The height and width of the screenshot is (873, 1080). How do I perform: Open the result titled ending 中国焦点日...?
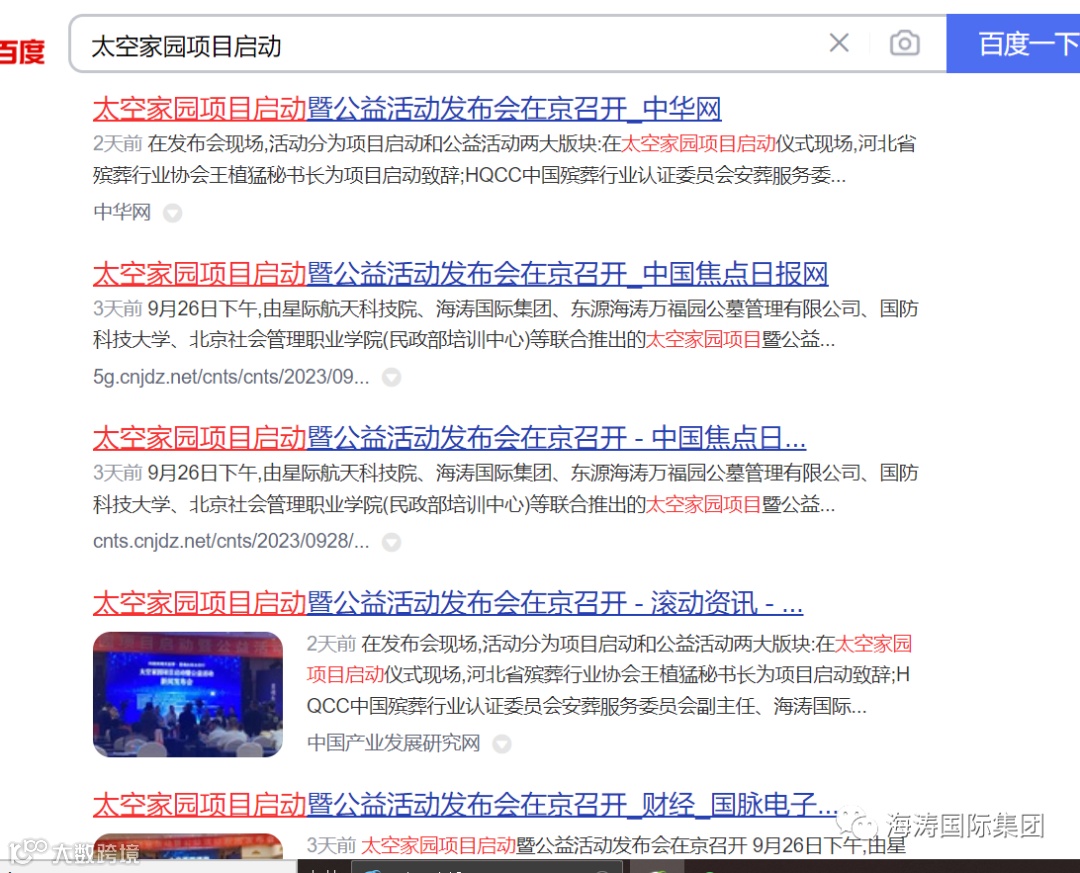449,438
